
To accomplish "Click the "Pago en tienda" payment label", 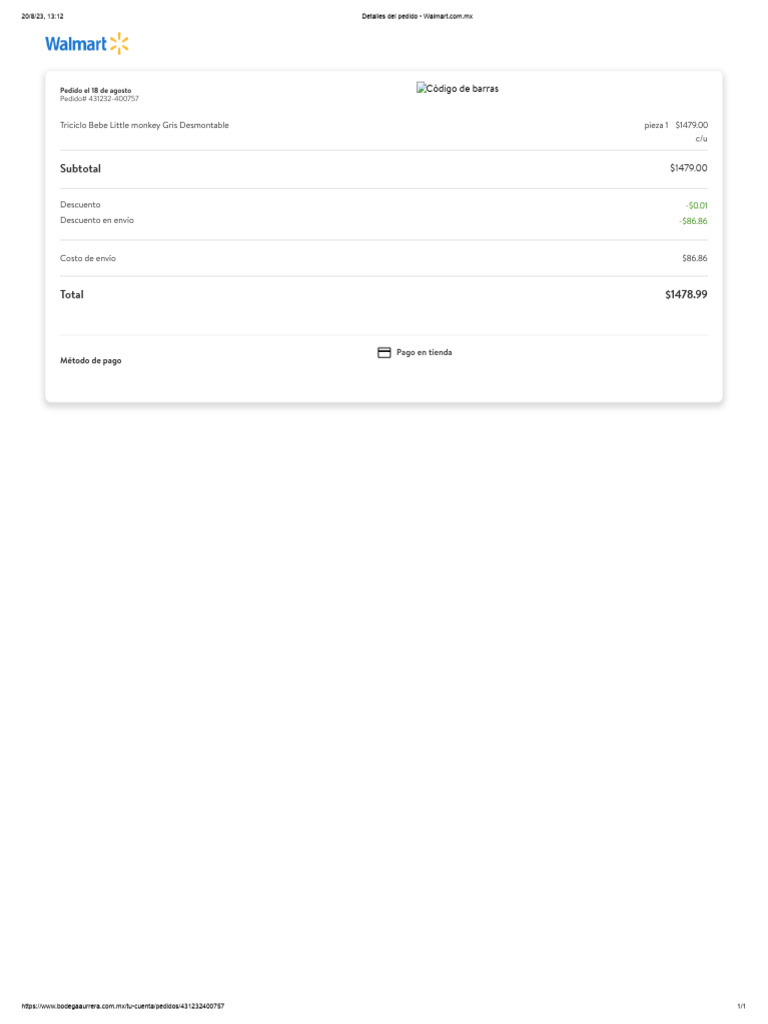I will point(424,353).
